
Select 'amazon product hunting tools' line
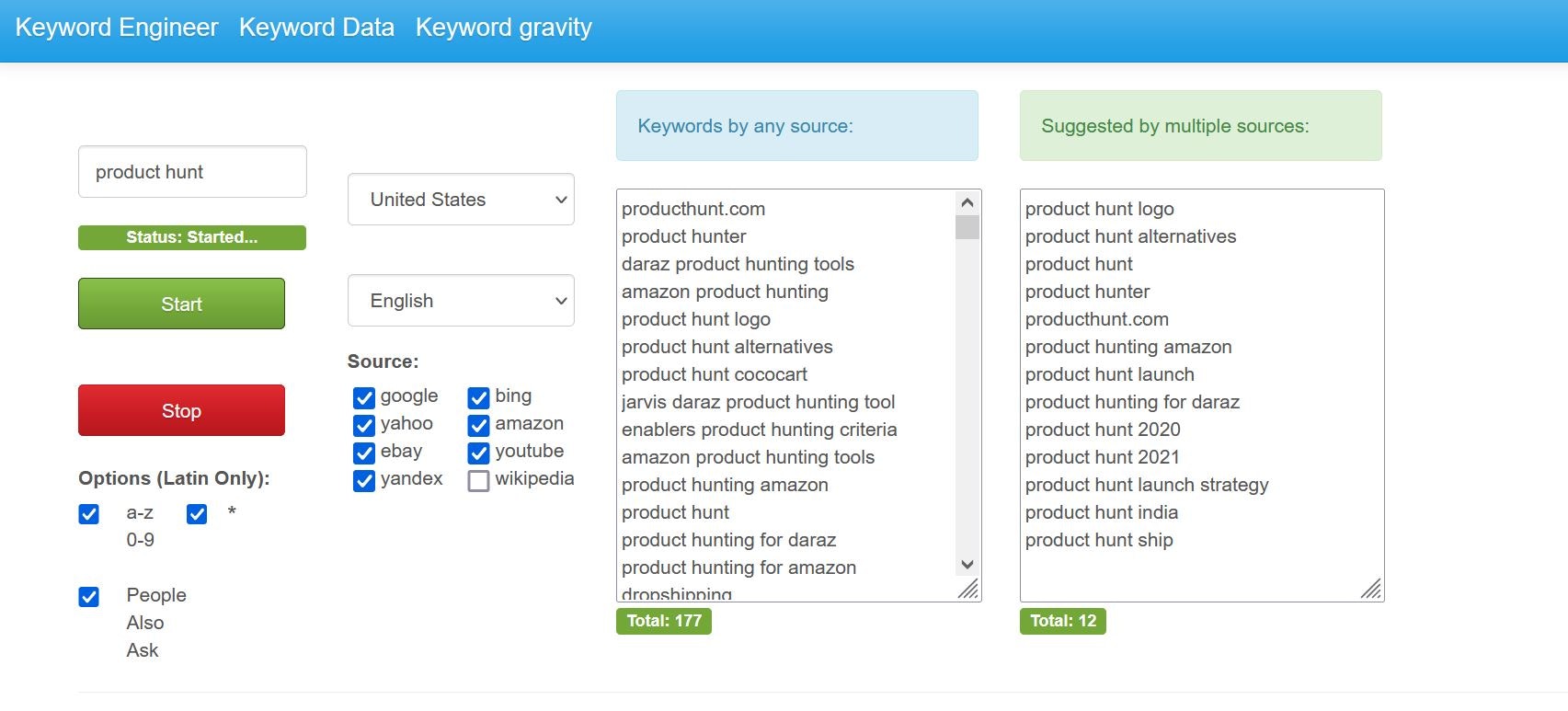(748, 457)
